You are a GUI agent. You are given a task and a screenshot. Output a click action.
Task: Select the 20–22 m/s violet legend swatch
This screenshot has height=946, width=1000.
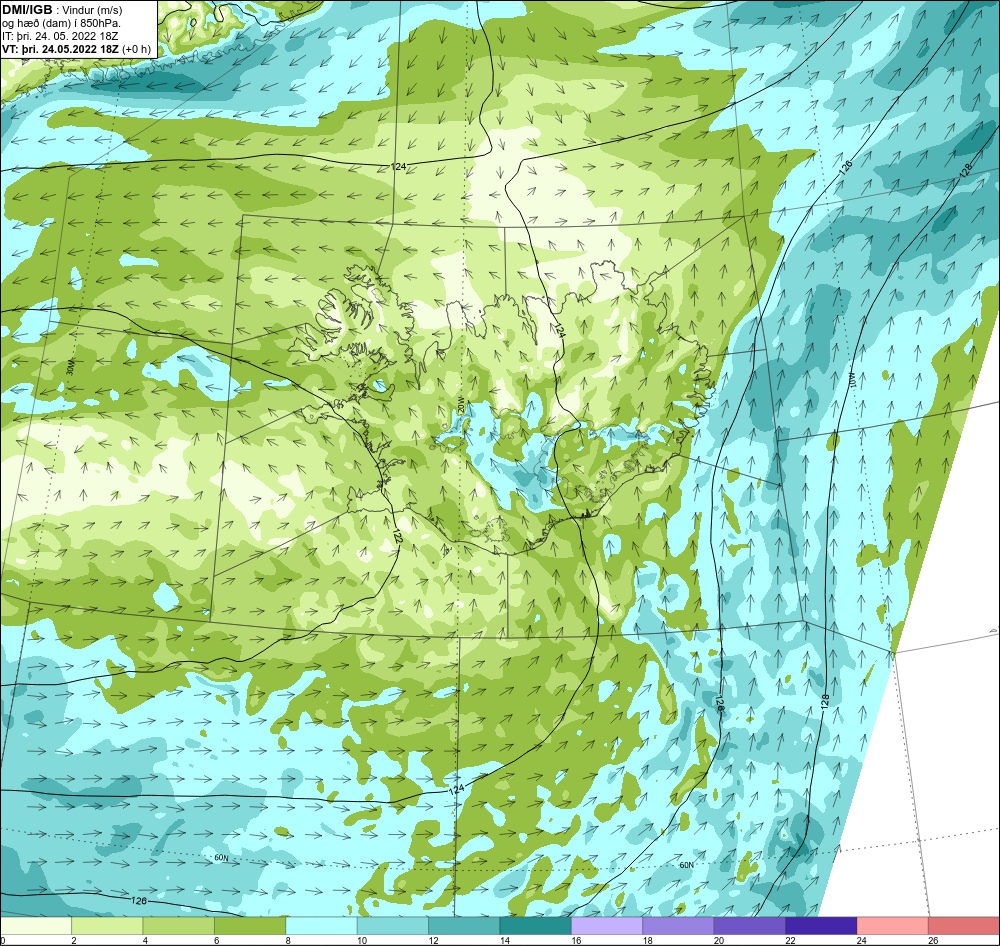pyautogui.click(x=750, y=926)
